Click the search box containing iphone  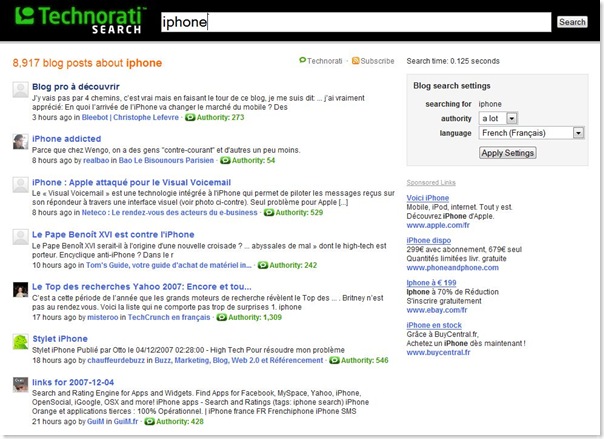click(356, 22)
